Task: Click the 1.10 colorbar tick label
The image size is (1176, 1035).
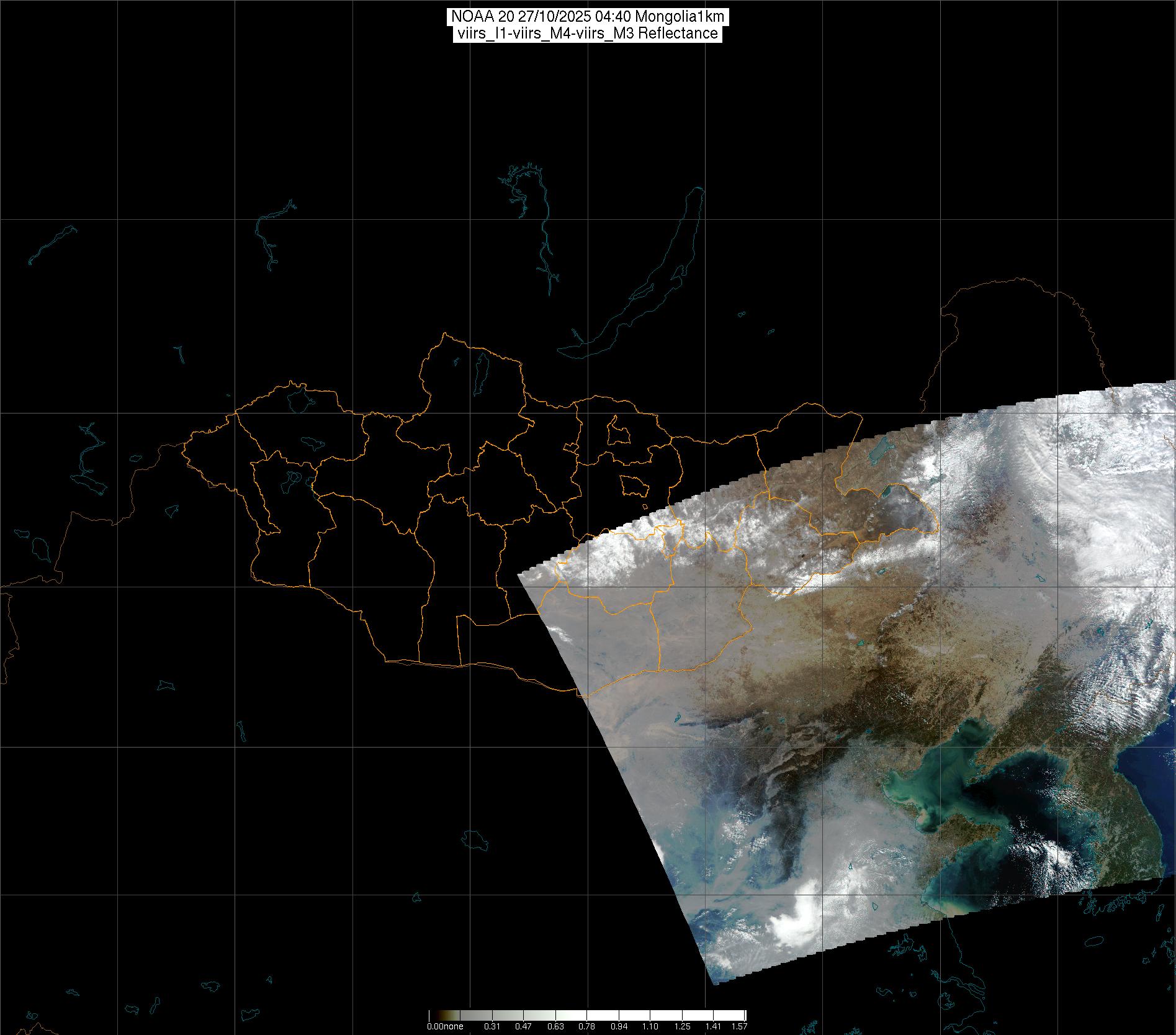Action: (650, 1026)
